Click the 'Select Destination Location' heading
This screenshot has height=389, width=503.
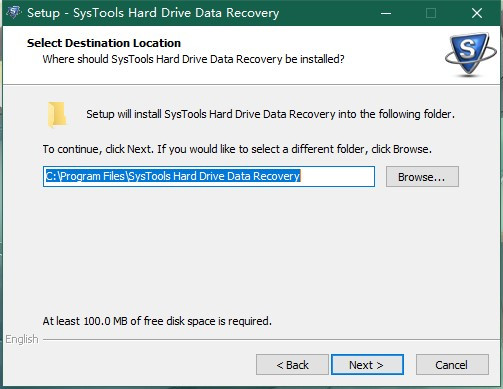[104, 43]
